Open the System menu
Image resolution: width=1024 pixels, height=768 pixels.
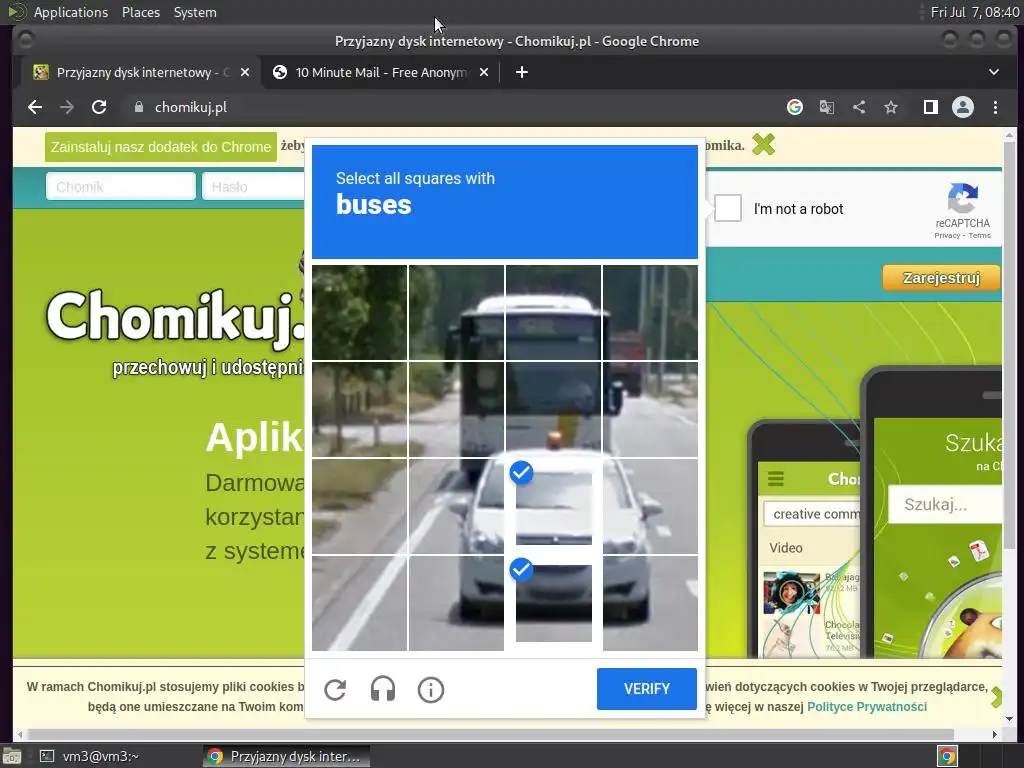[195, 12]
